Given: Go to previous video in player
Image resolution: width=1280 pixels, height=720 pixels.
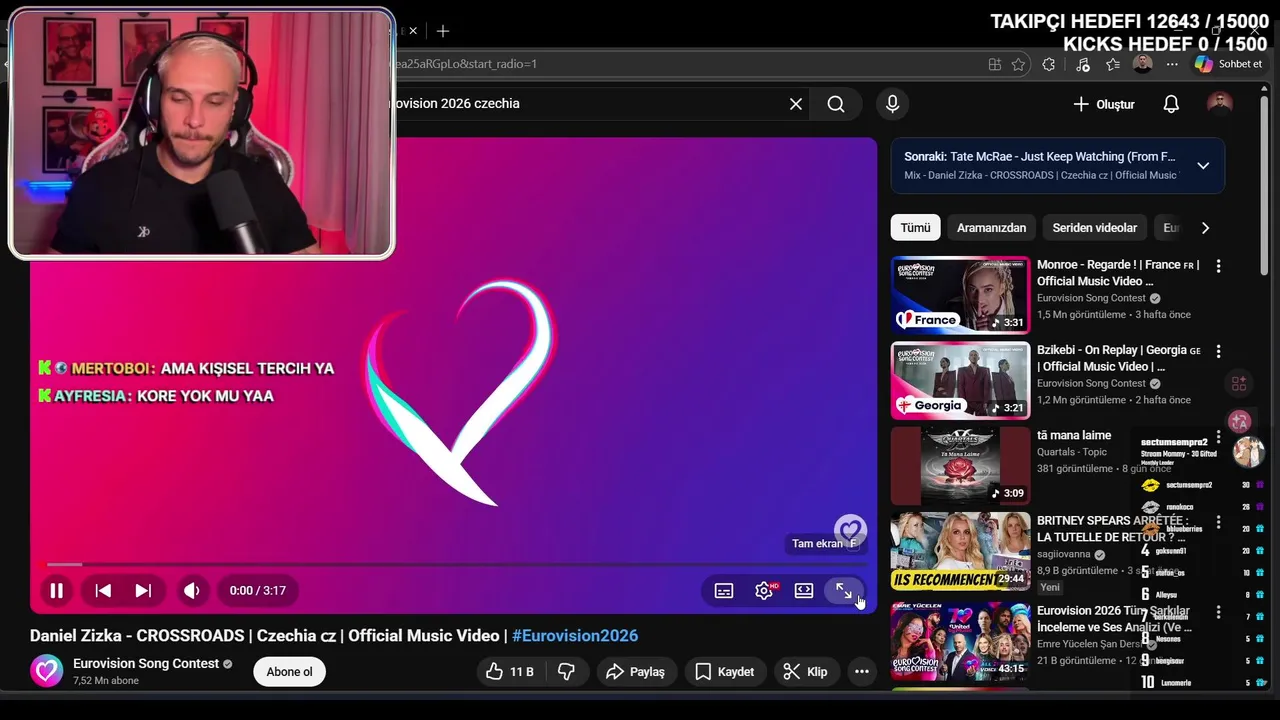Looking at the screenshot, I should pos(103,590).
